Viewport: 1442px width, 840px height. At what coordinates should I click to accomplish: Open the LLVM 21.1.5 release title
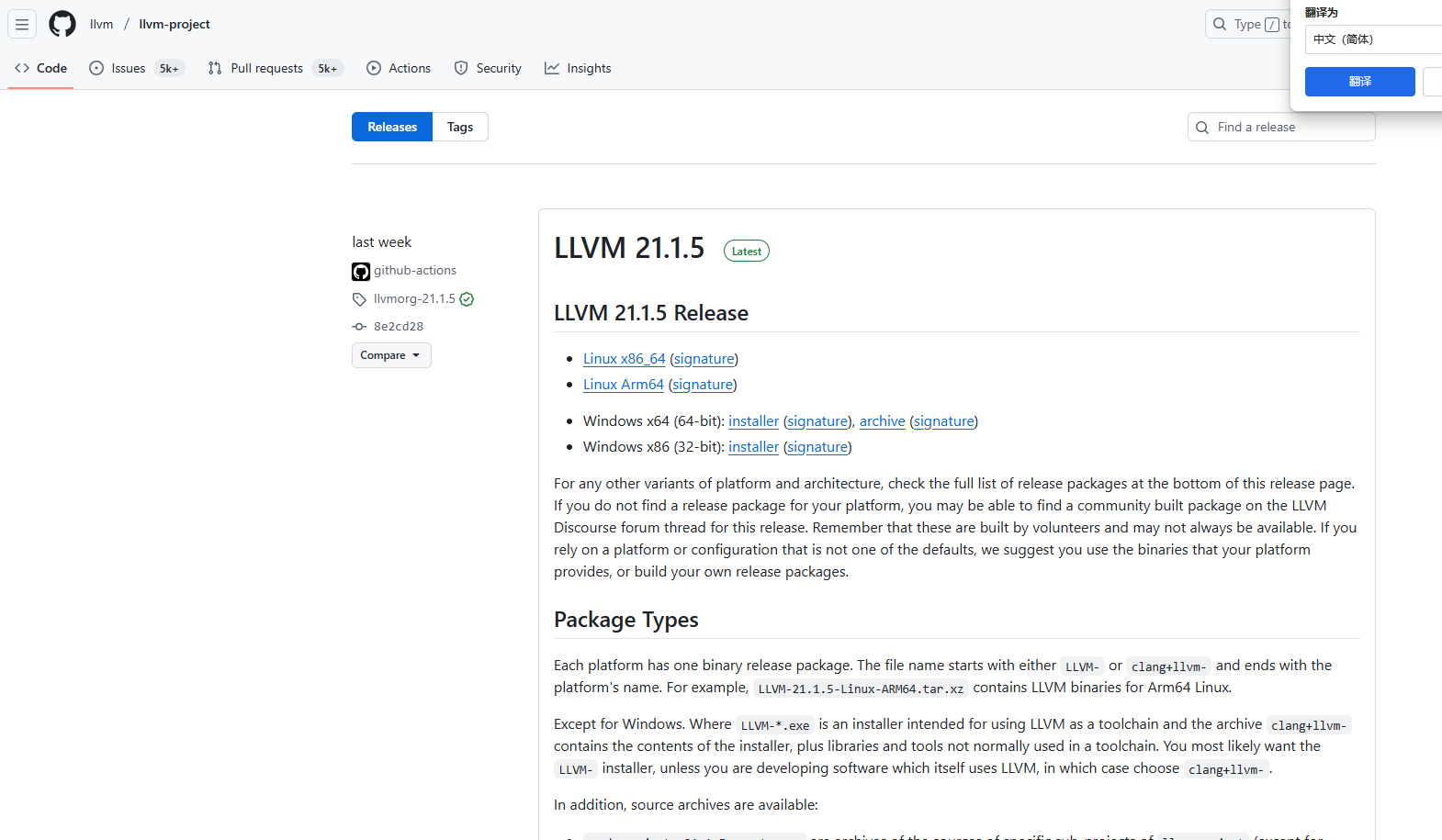pyautogui.click(x=629, y=248)
